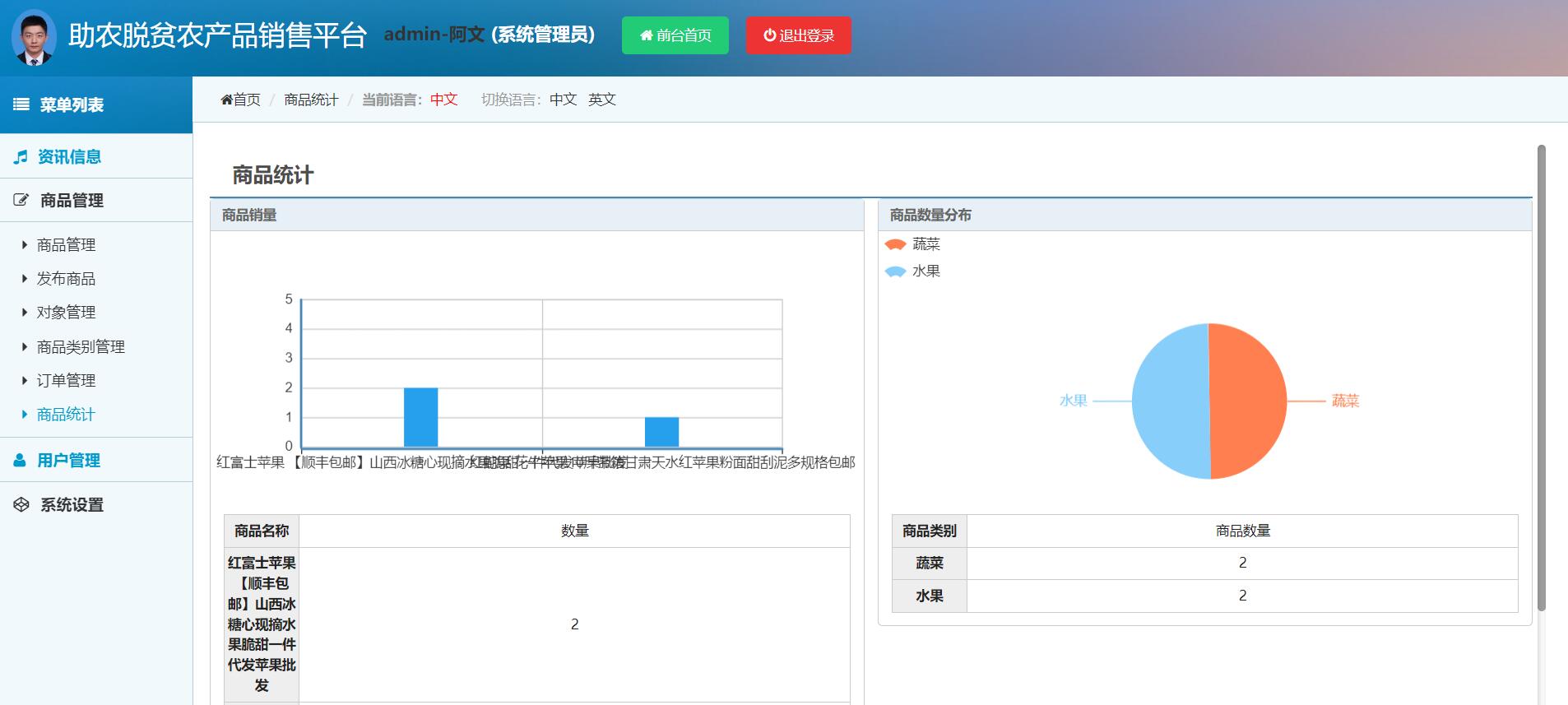The height and width of the screenshot is (705, 1568).
Task: Open the 对象管理 submenu item
Action: pyautogui.click(x=66, y=312)
